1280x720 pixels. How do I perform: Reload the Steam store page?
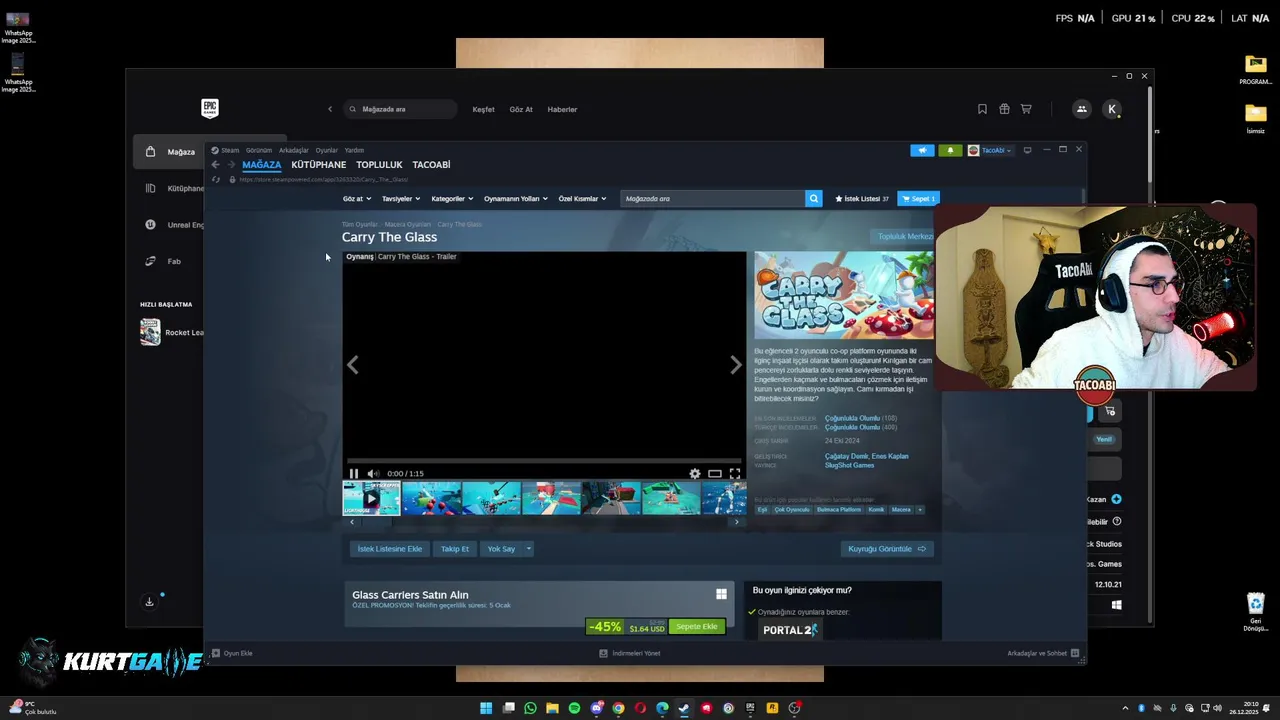click(x=216, y=180)
